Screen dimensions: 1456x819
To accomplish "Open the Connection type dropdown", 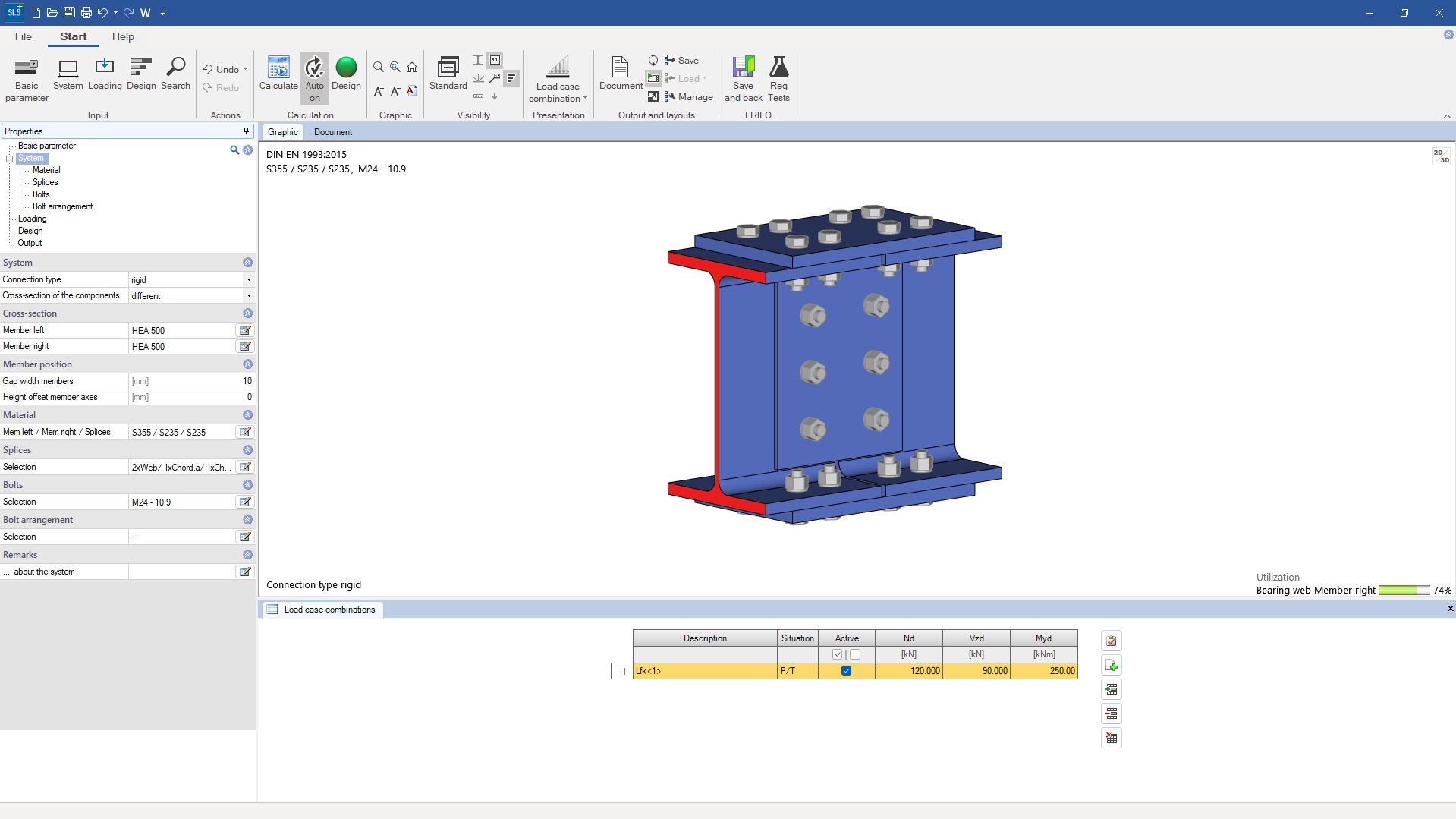I will click(249, 280).
